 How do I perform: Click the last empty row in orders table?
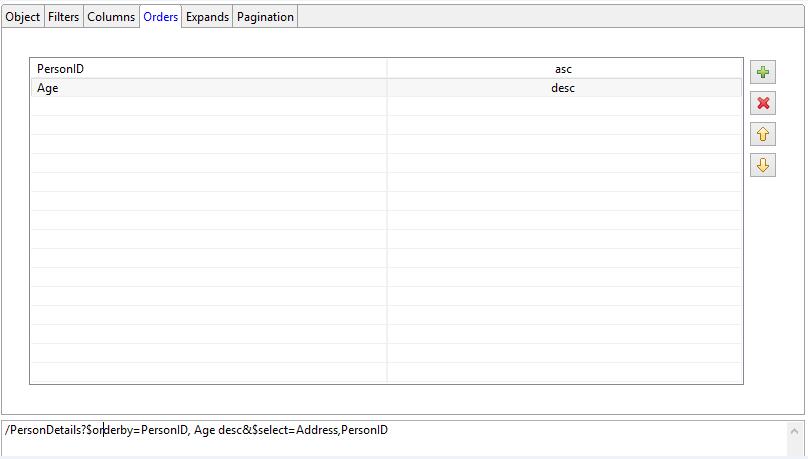coord(209,373)
